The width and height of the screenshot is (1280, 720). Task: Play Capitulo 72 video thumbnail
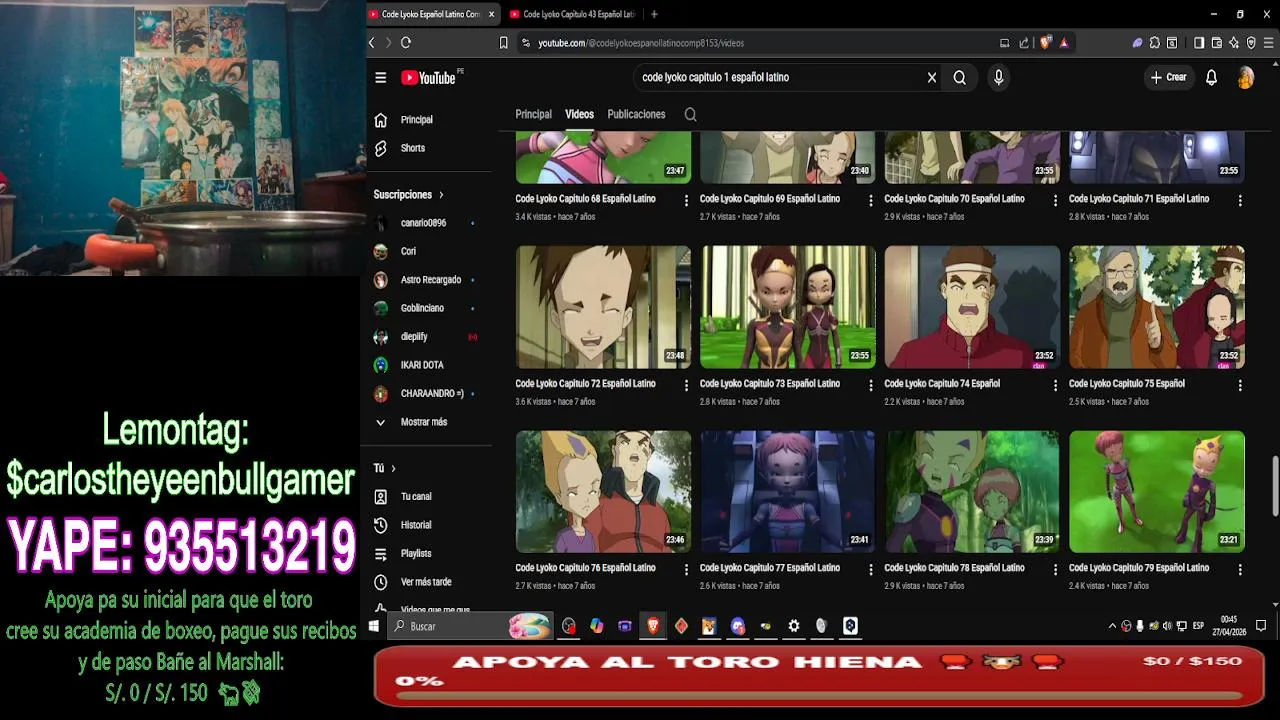(x=603, y=307)
